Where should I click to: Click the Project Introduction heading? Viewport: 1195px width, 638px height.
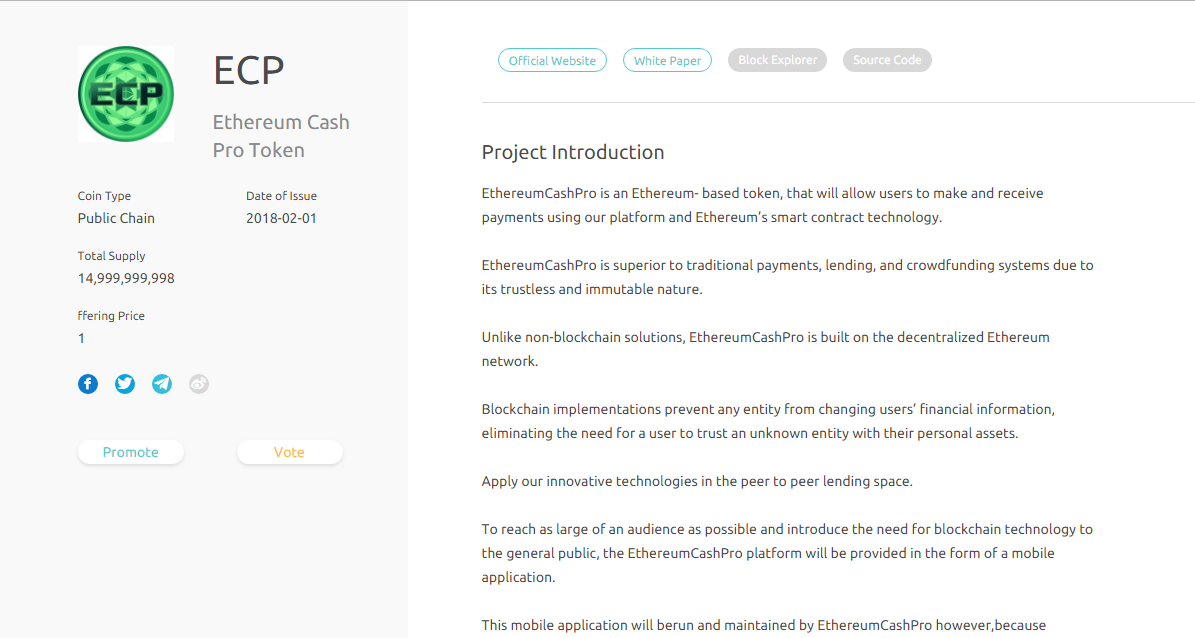(x=573, y=152)
